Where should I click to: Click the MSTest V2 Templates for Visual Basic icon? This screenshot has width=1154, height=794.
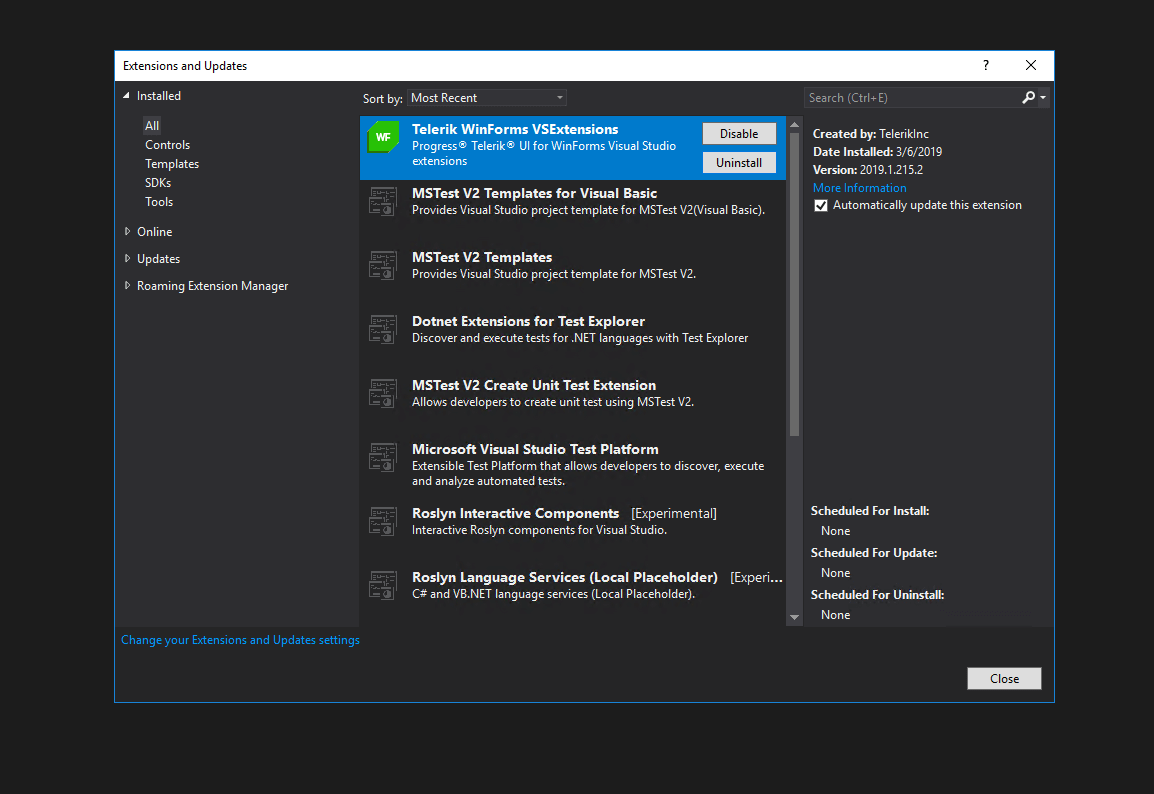[x=383, y=201]
